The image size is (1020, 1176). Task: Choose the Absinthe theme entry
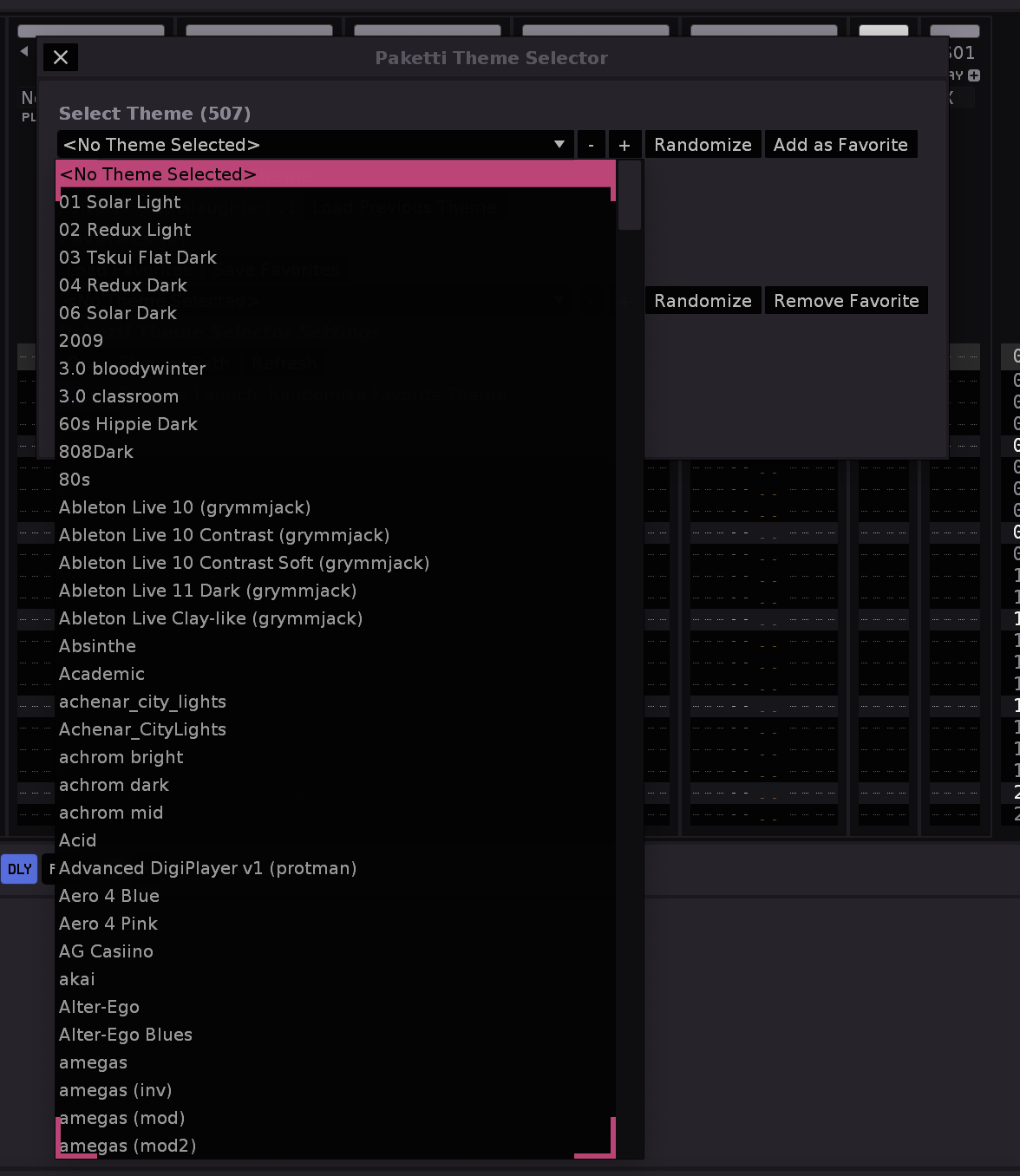point(97,646)
